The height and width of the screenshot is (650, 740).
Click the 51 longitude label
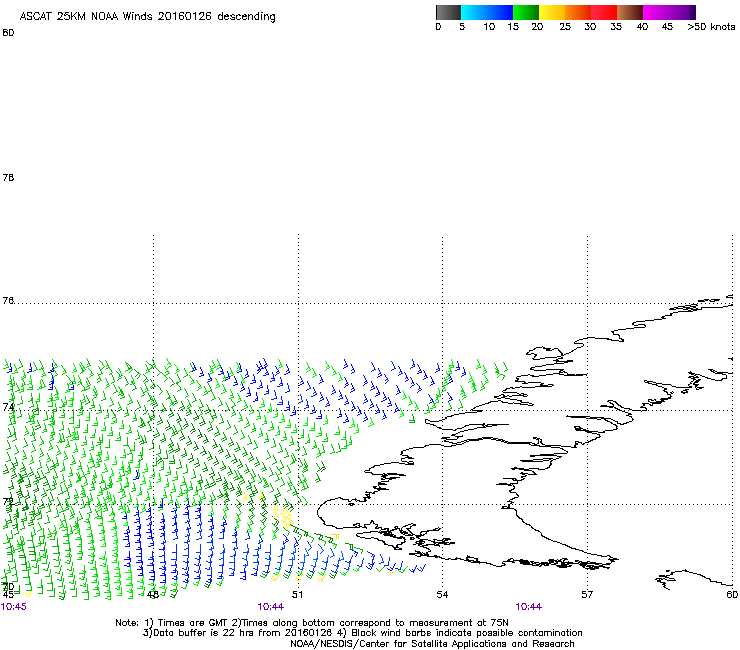pos(297,595)
